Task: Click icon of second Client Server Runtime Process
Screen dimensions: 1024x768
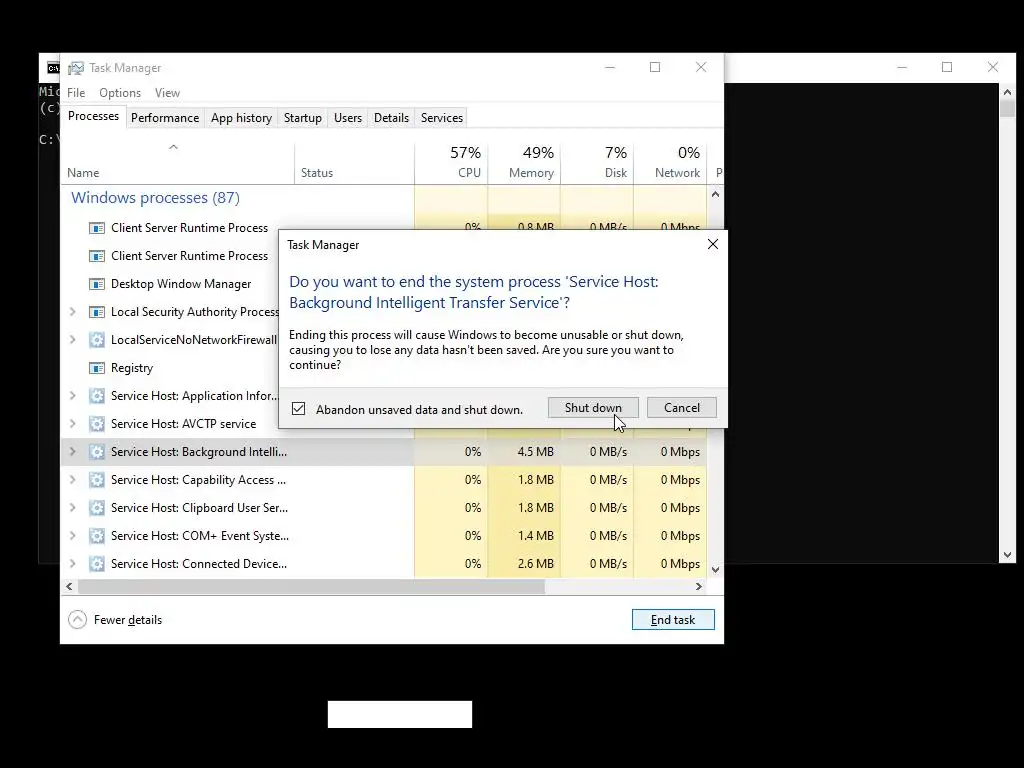Action: pyautogui.click(x=97, y=256)
